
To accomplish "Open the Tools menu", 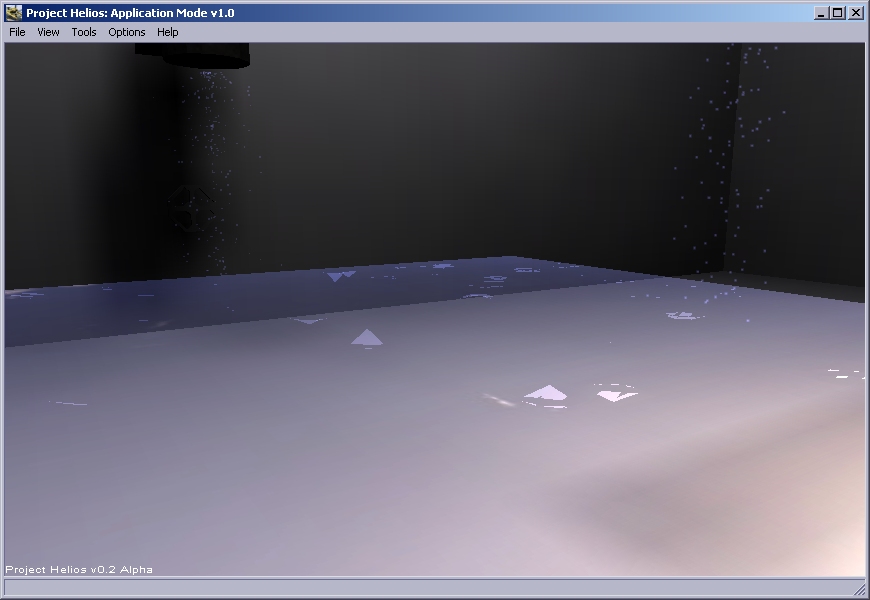I will (x=84, y=32).
